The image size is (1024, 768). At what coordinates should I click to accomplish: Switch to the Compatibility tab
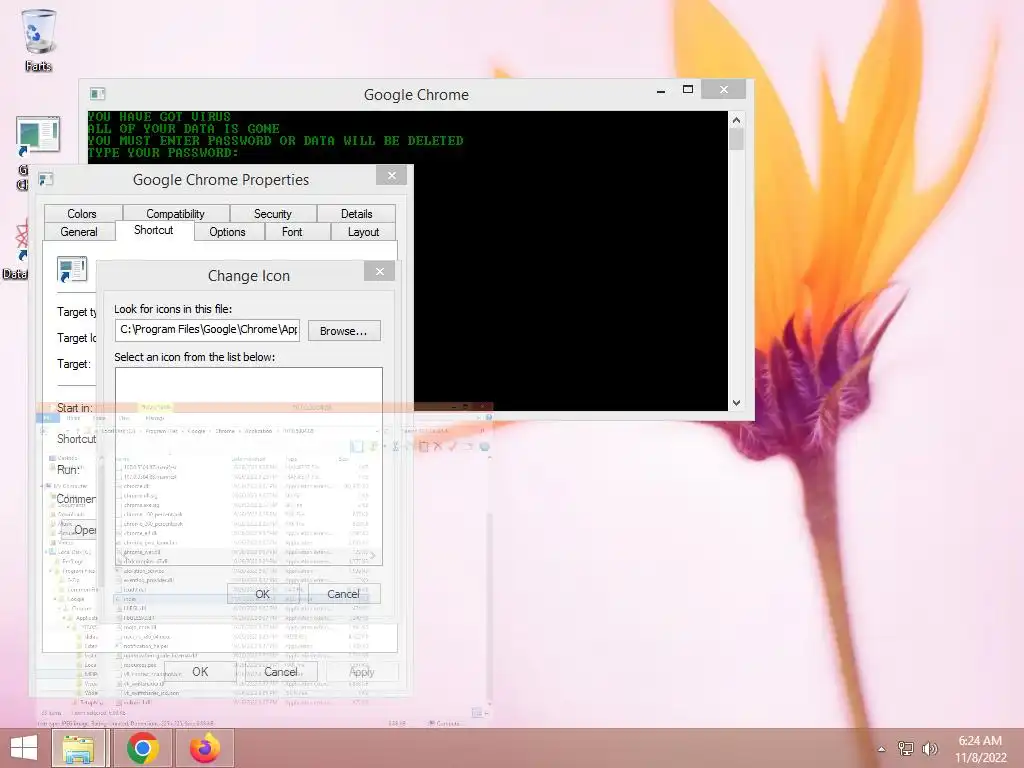[175, 214]
